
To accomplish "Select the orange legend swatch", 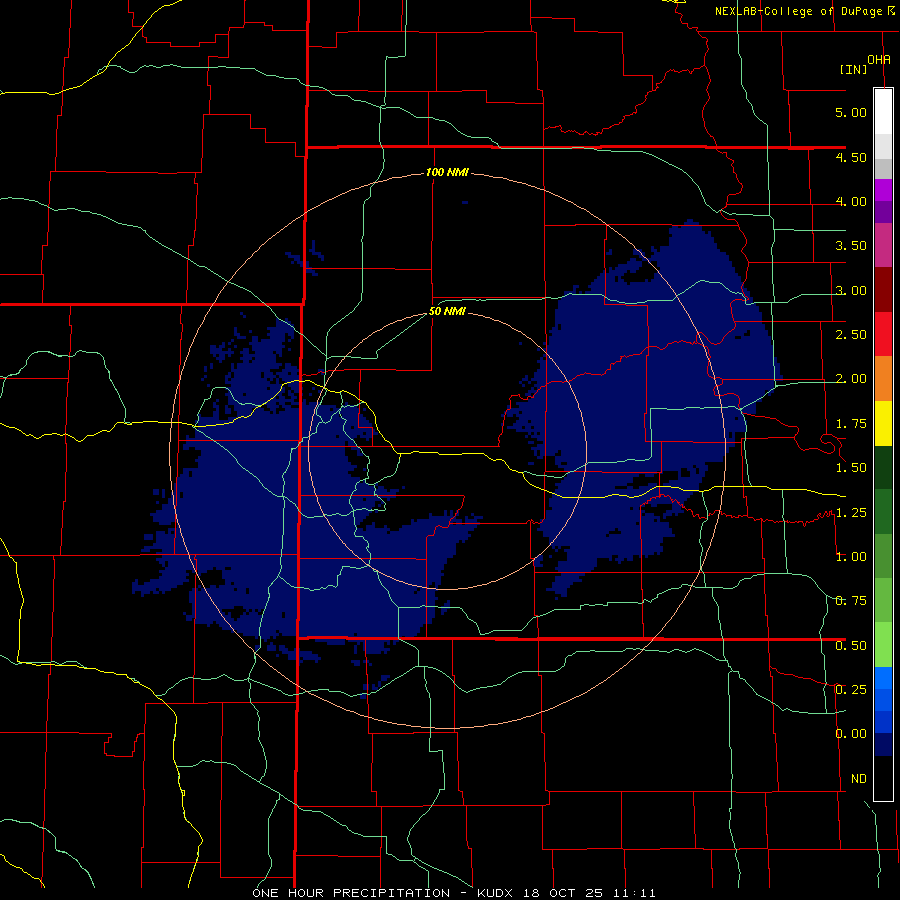I will [x=883, y=379].
